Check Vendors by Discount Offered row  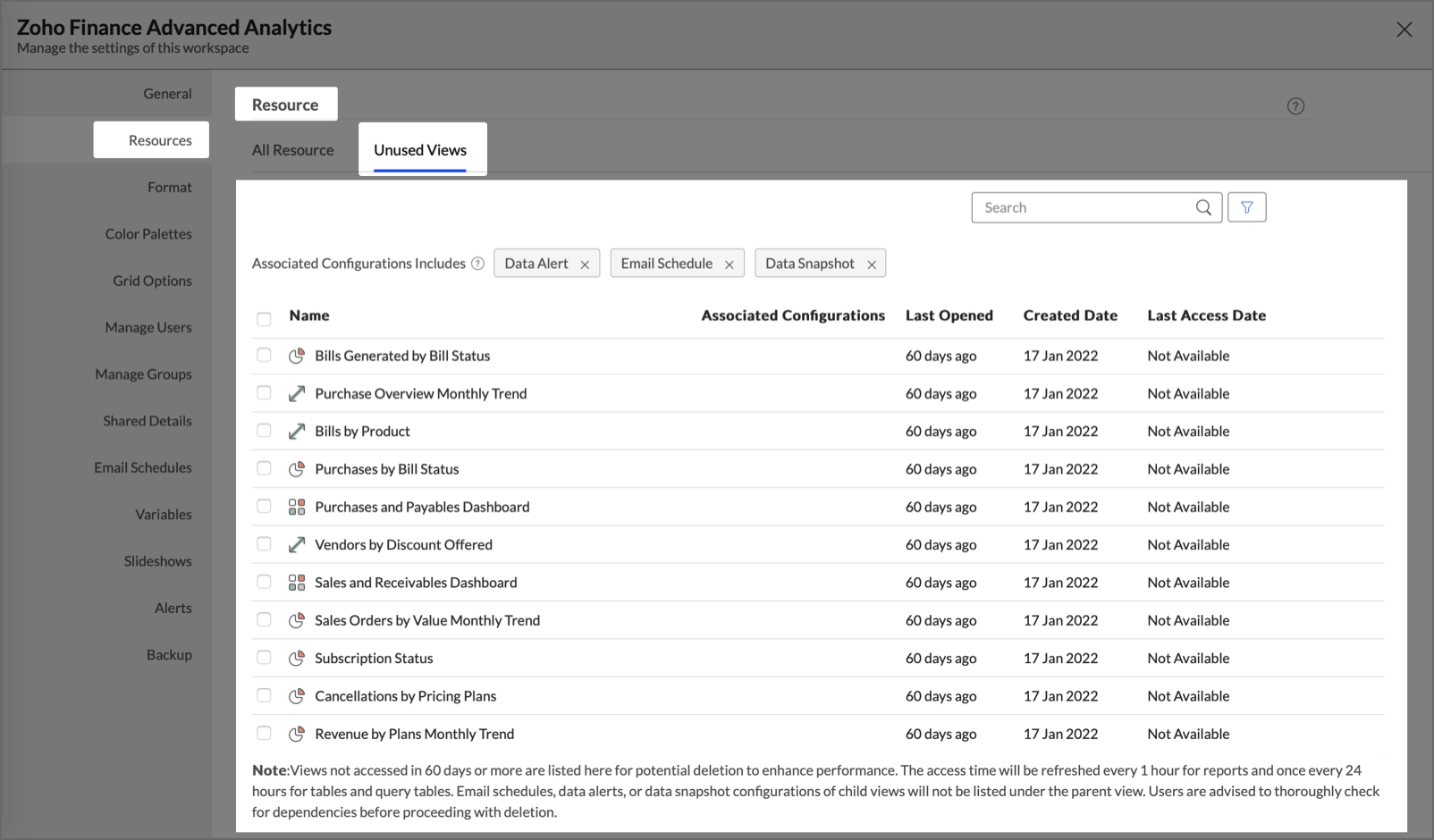(x=264, y=544)
